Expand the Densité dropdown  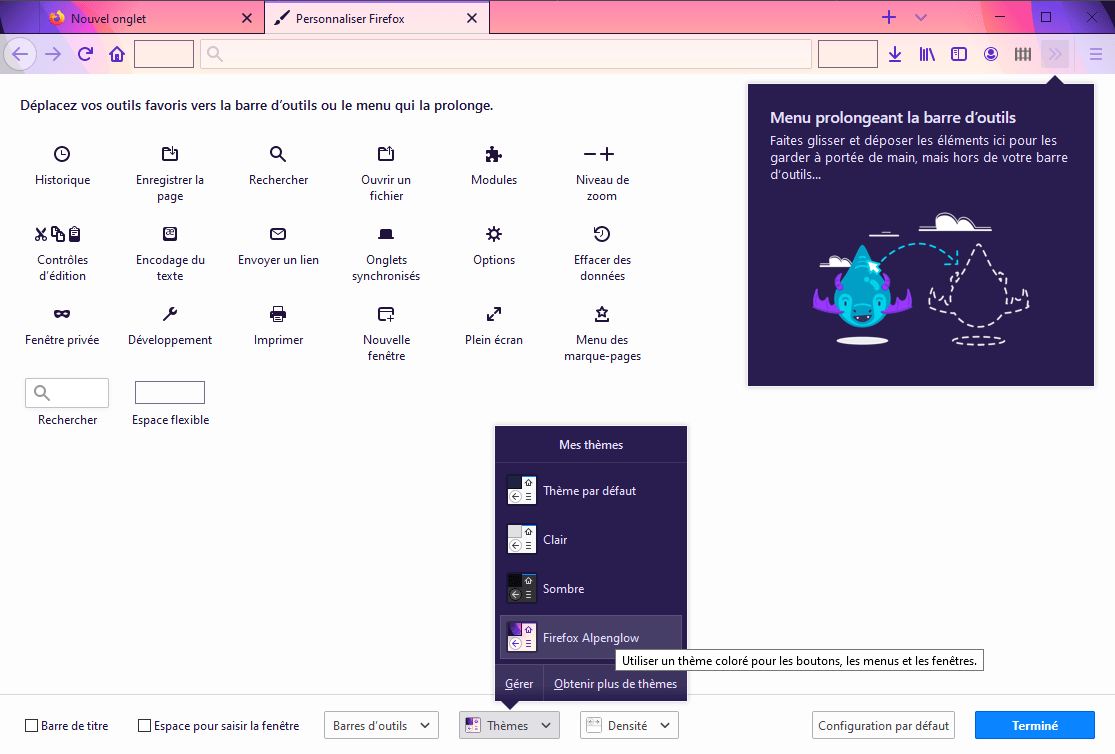(x=629, y=726)
